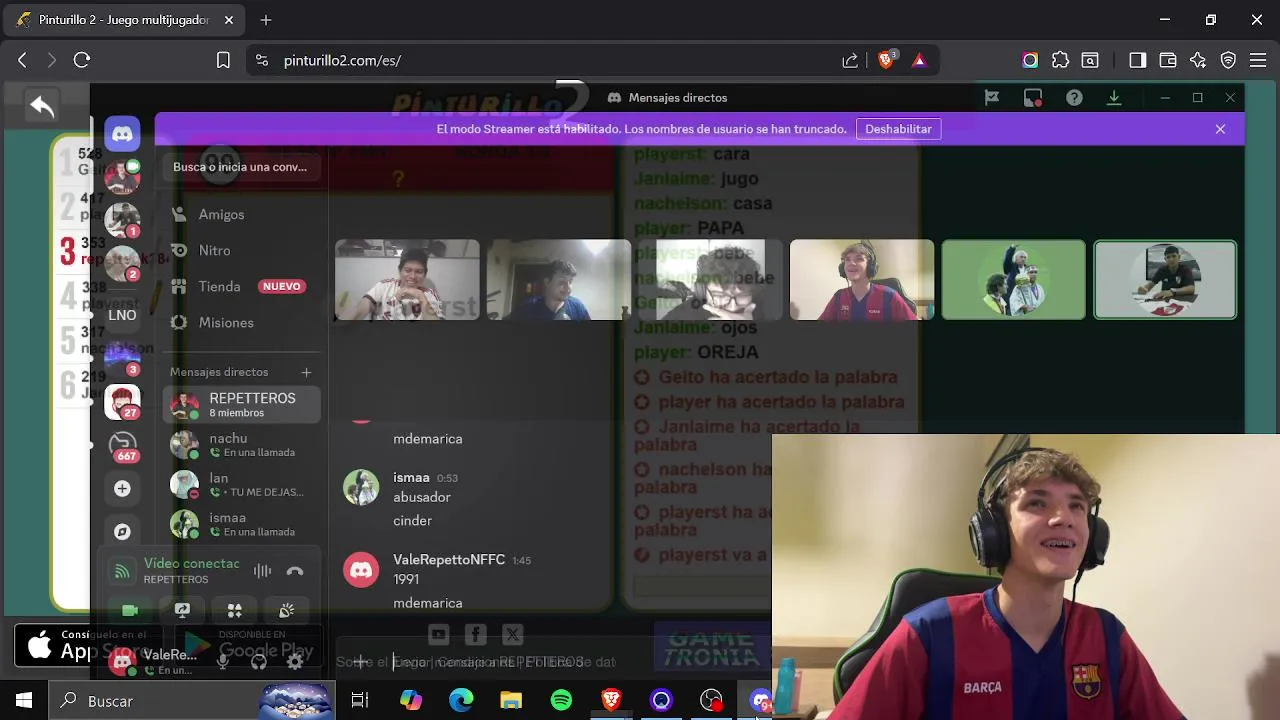Open Brave VPN shield icon
This screenshot has height=720, width=1280.
click(x=1228, y=60)
